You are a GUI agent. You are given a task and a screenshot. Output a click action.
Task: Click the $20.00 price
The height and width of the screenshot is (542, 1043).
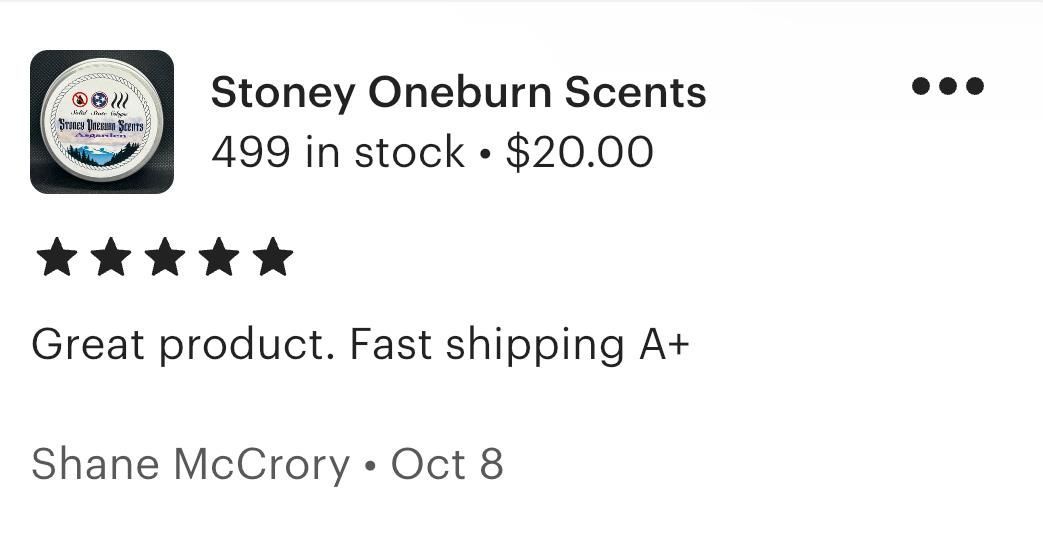pyautogui.click(x=579, y=152)
